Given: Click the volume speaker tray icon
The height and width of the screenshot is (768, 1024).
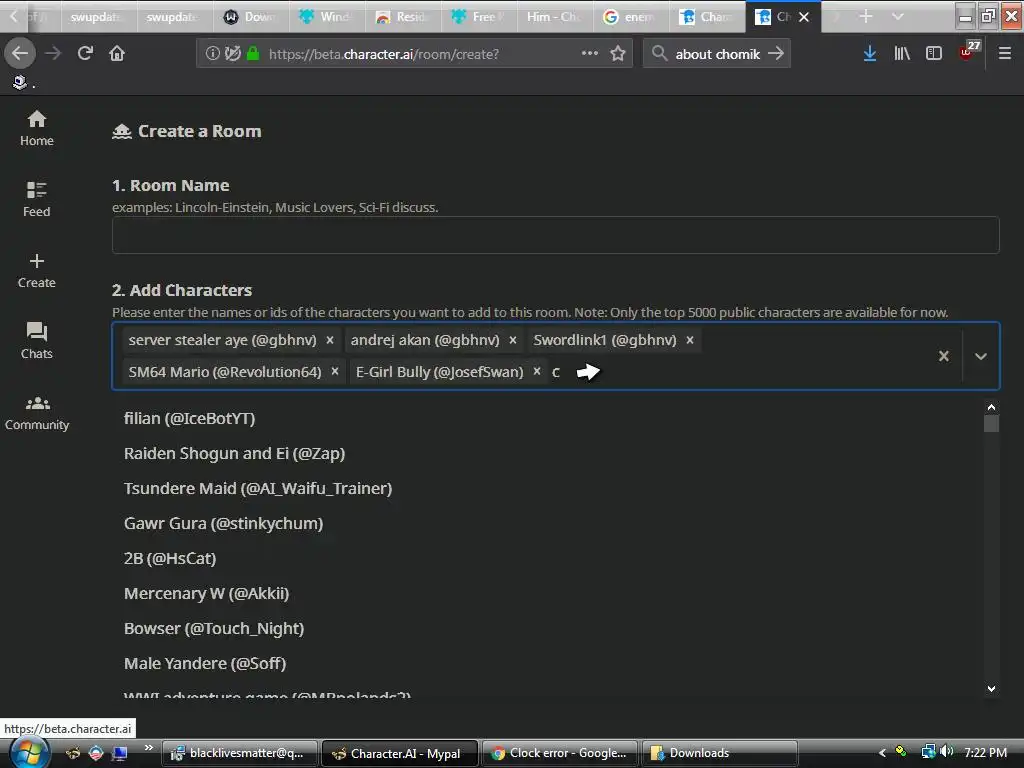Looking at the screenshot, I should pyautogui.click(x=946, y=752).
